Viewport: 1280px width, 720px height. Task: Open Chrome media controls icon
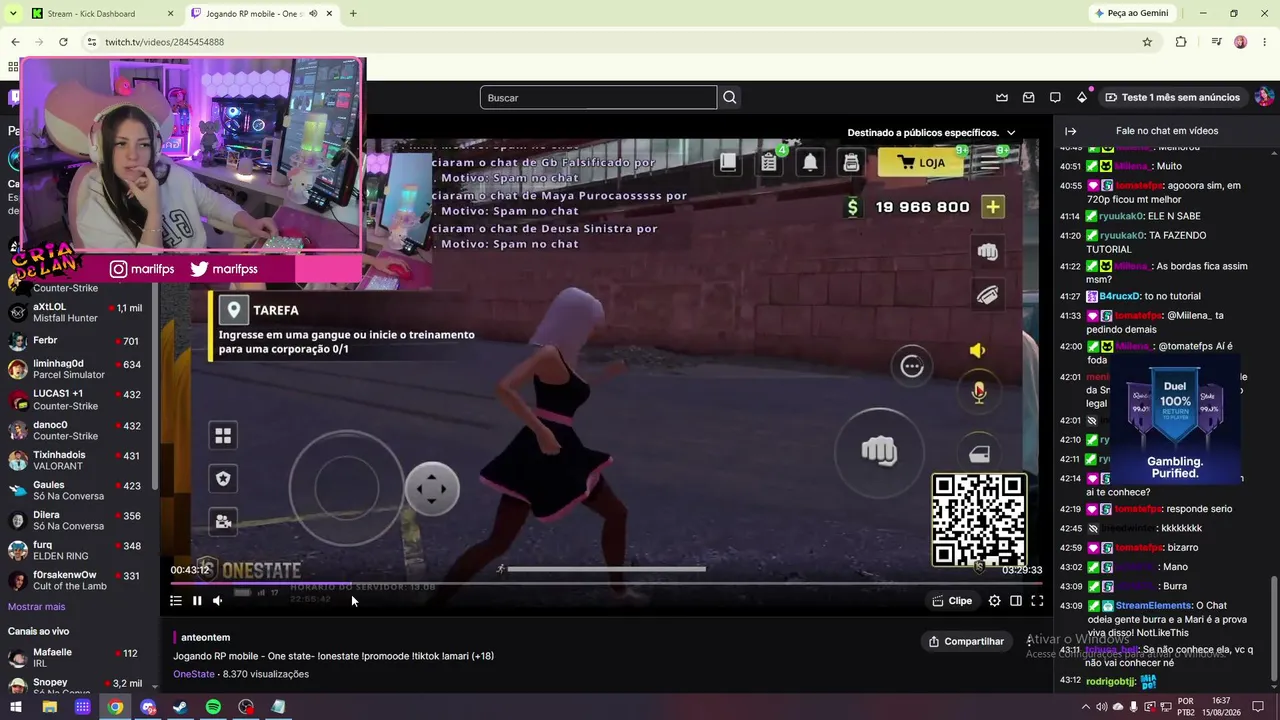point(1216,42)
